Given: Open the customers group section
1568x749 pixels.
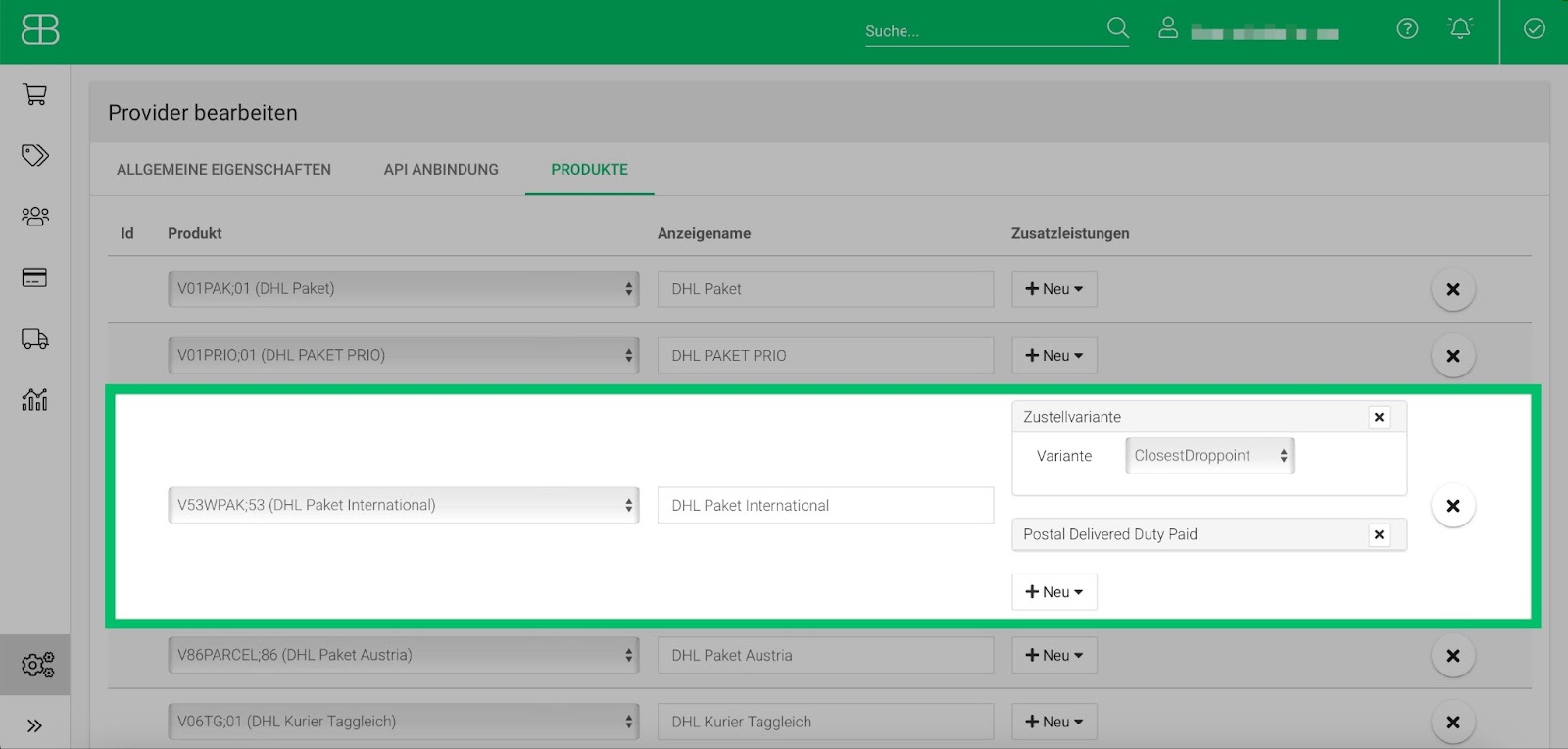Looking at the screenshot, I should point(35,216).
